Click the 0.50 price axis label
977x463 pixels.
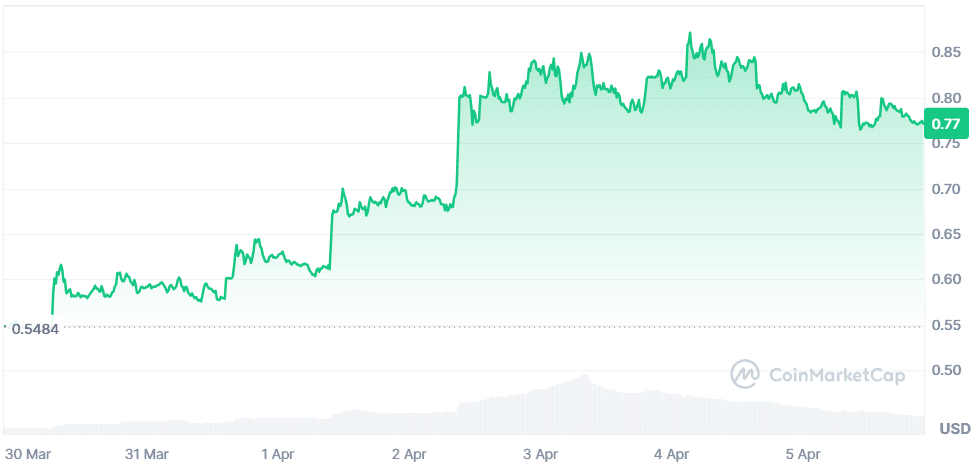pos(944,371)
